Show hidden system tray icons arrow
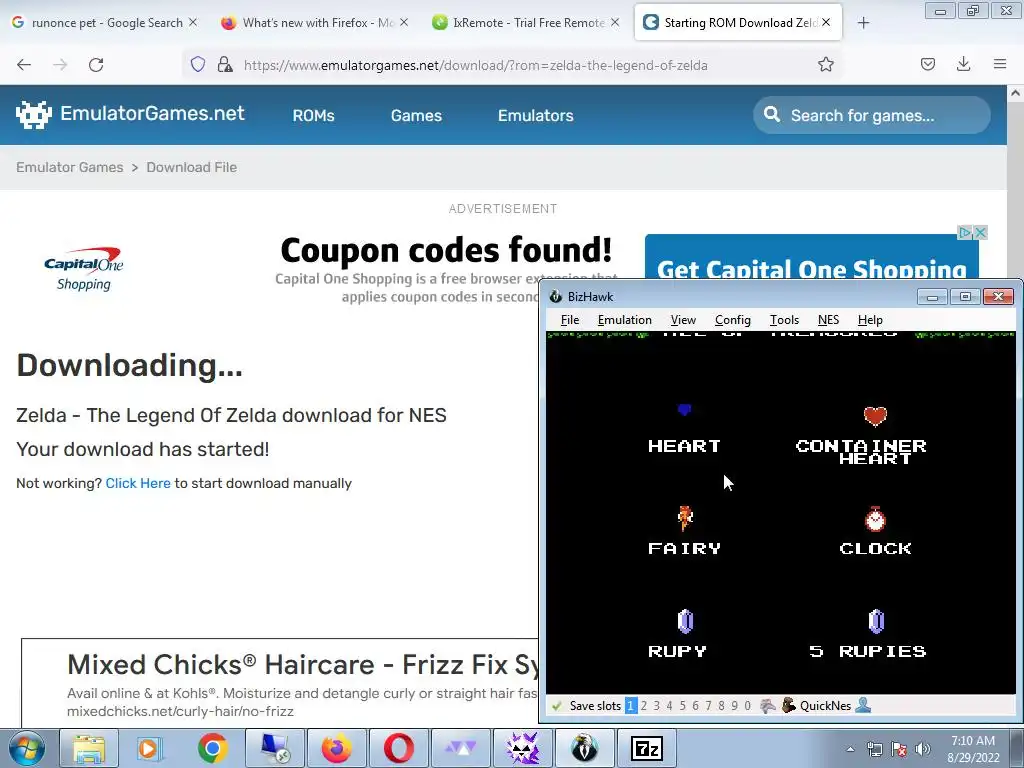This screenshot has height=768, width=1024. (x=850, y=749)
